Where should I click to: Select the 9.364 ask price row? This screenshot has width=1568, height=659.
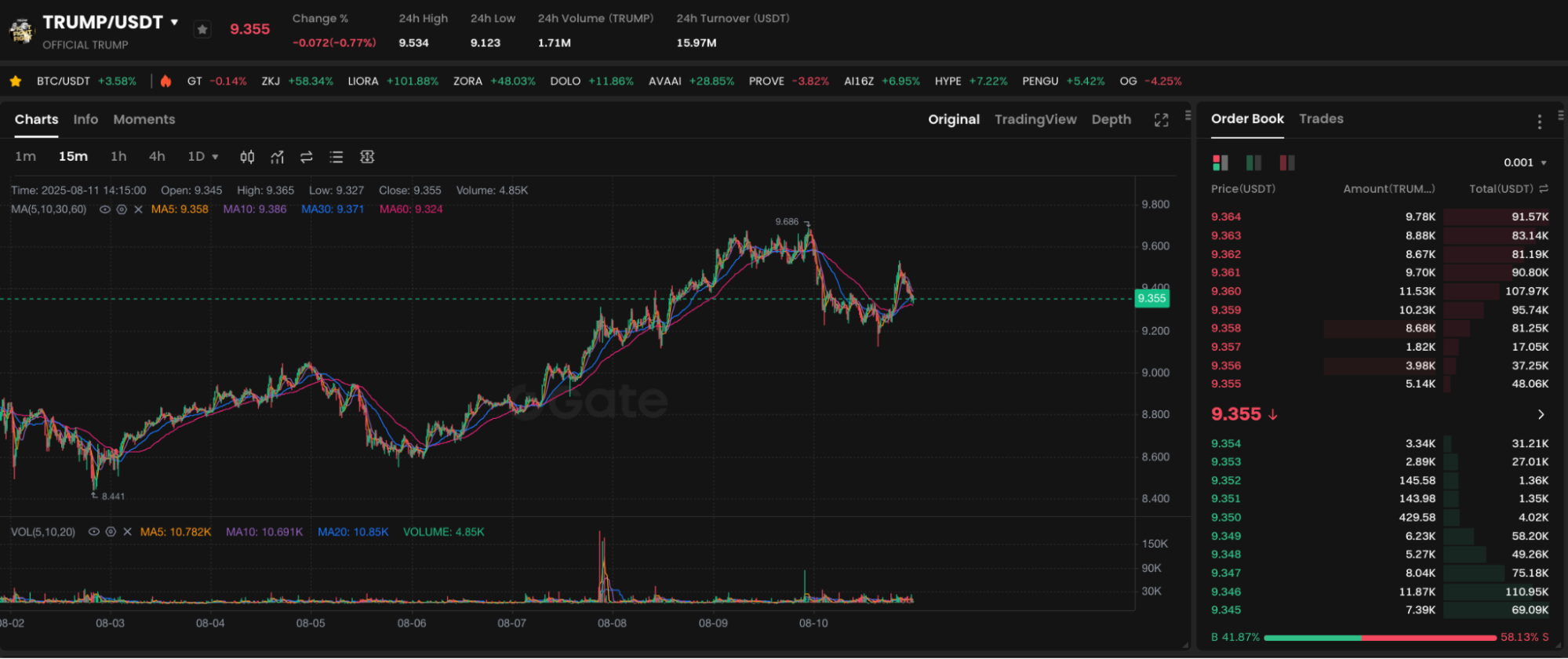coord(1380,217)
